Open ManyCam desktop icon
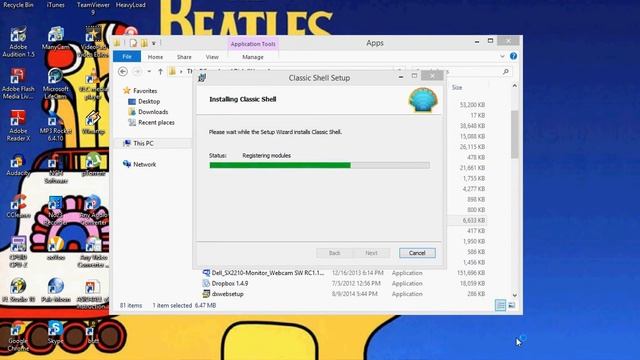 point(56,38)
